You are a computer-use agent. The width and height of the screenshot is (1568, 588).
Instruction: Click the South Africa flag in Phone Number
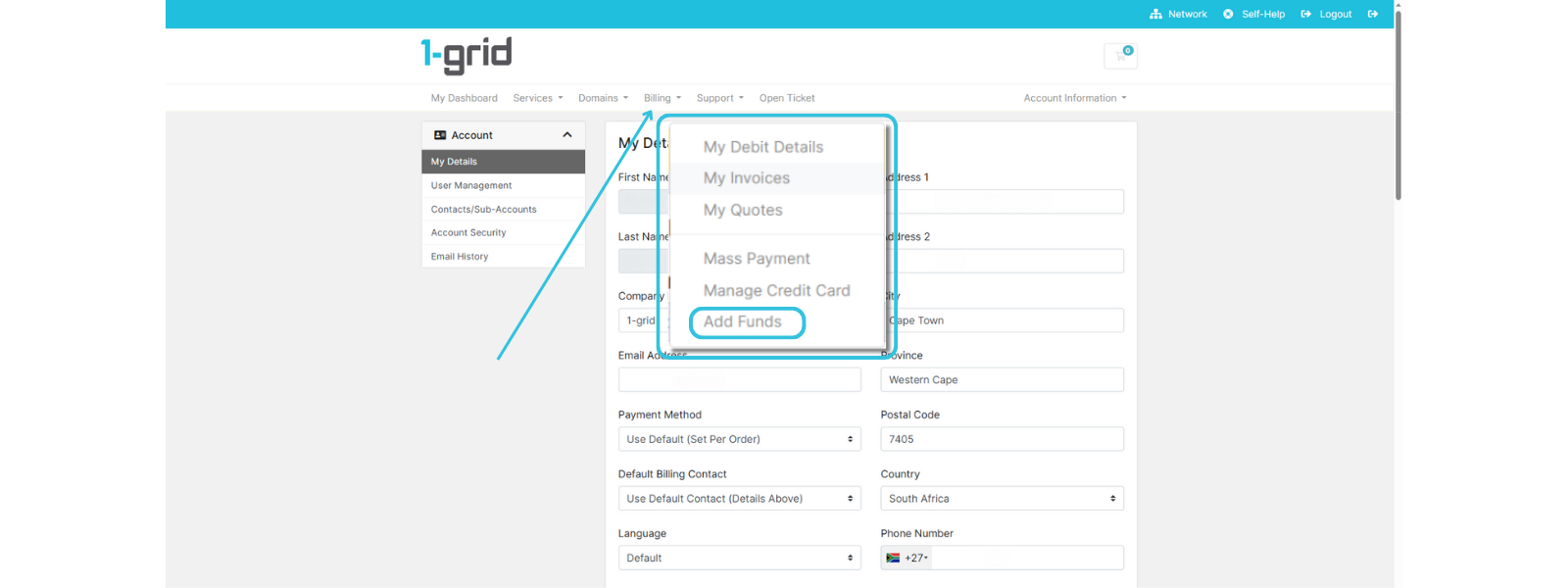point(893,558)
